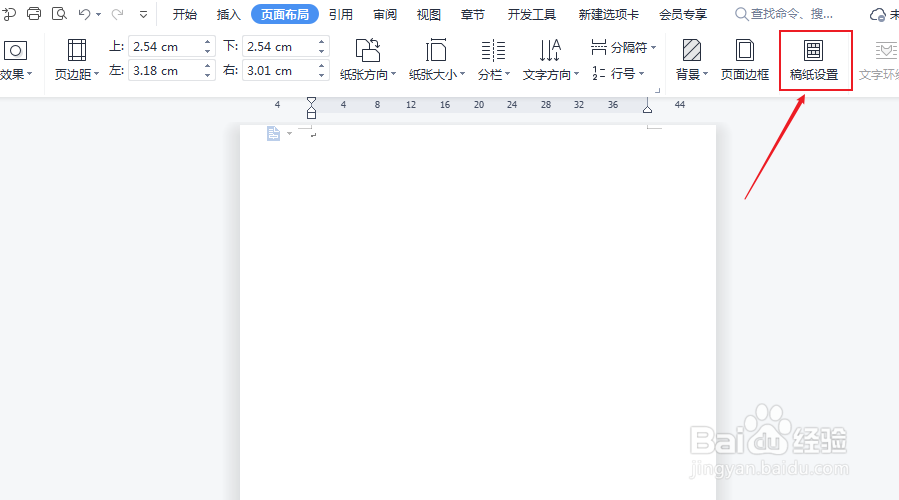This screenshot has width=899, height=500.
Task: Open the 引用 tab
Action: coord(341,14)
